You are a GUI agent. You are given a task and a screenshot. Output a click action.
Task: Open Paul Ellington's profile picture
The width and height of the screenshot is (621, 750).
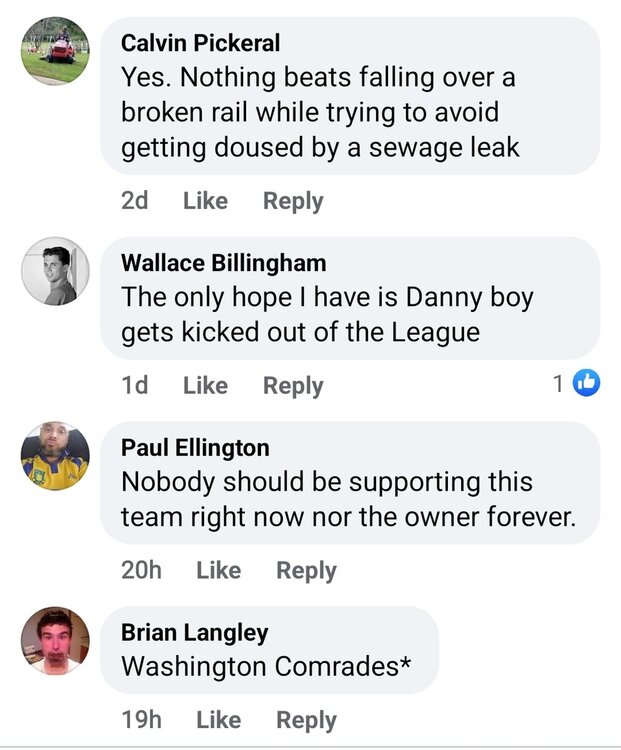[x=56, y=456]
